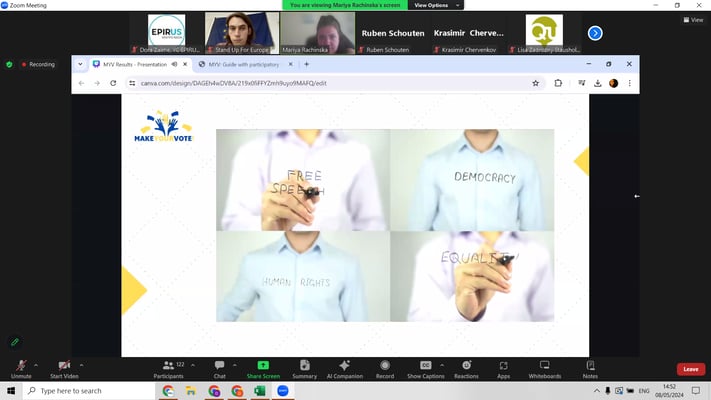Click the Chrome profile avatar
The width and height of the screenshot is (711, 400).
[614, 83]
